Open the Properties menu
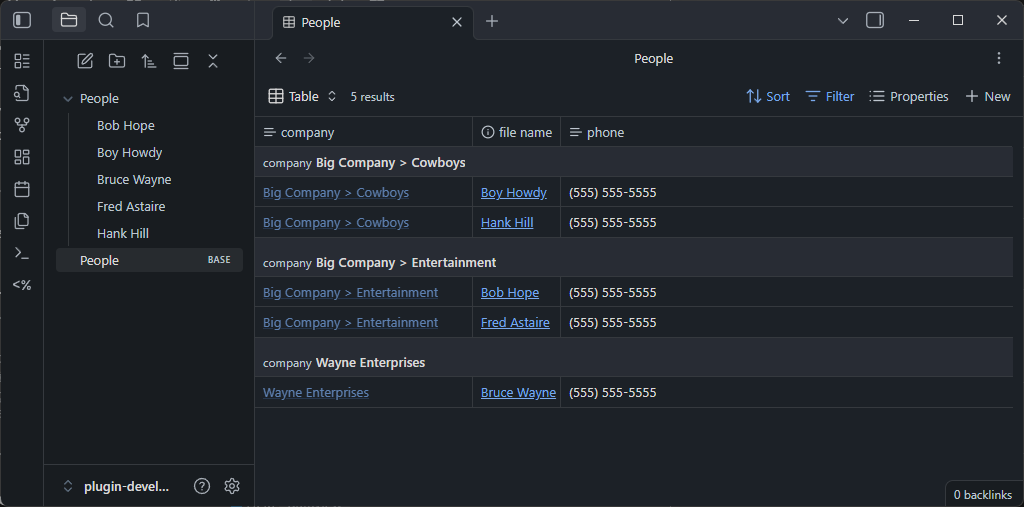This screenshot has height=507, width=1024. (909, 97)
